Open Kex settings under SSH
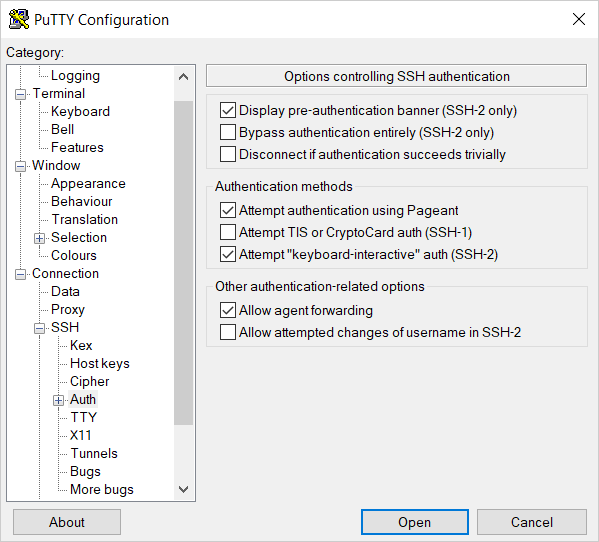Viewport: 599px width, 542px height. point(81,346)
